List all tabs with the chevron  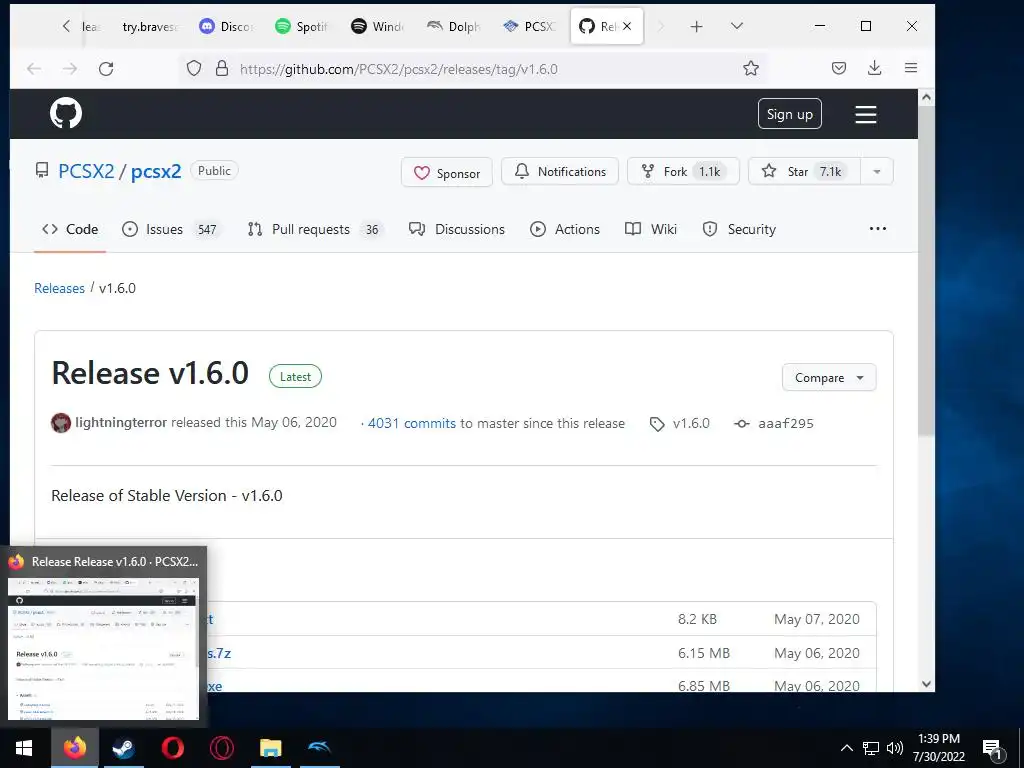point(737,26)
